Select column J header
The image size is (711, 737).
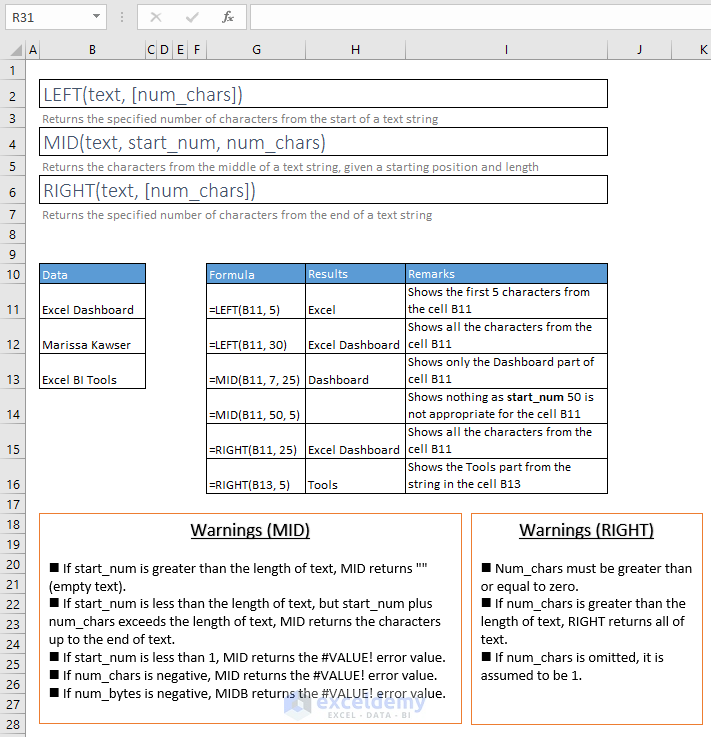click(639, 50)
